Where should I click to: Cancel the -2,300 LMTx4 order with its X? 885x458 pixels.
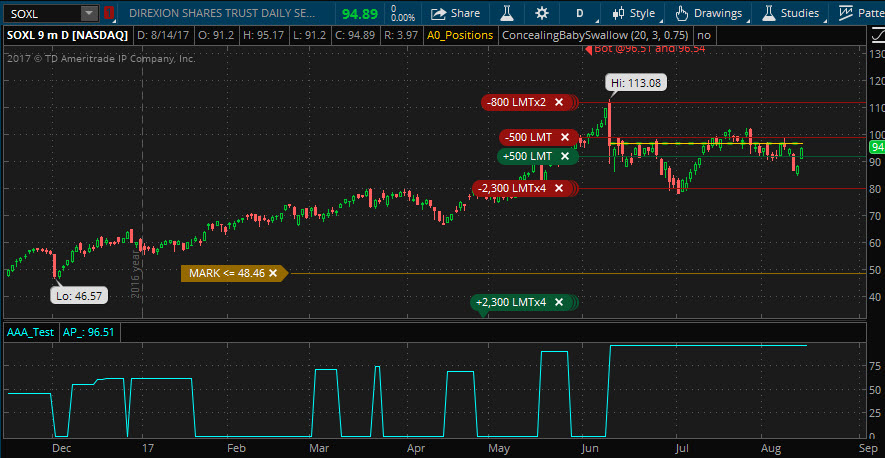(x=559, y=188)
